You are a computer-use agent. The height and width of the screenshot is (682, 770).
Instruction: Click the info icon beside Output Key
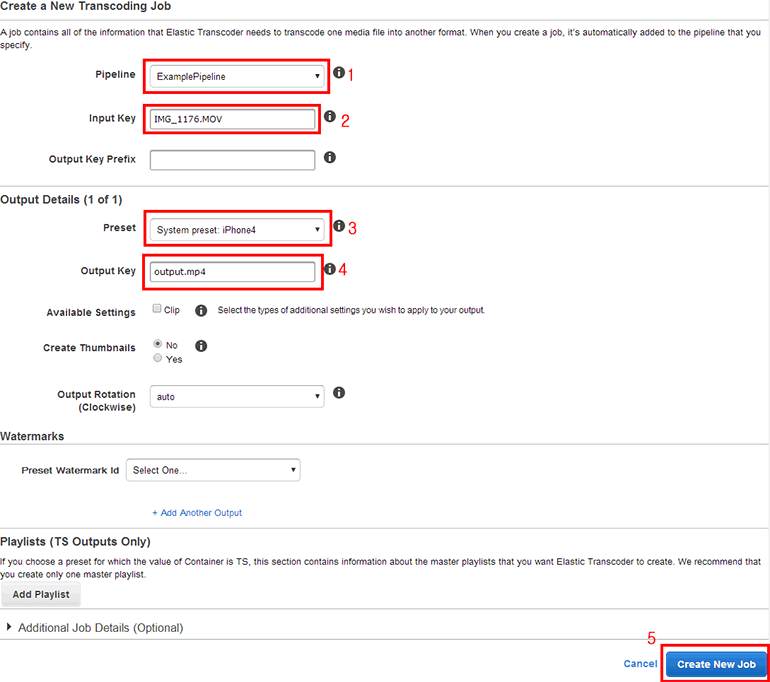coord(330,269)
